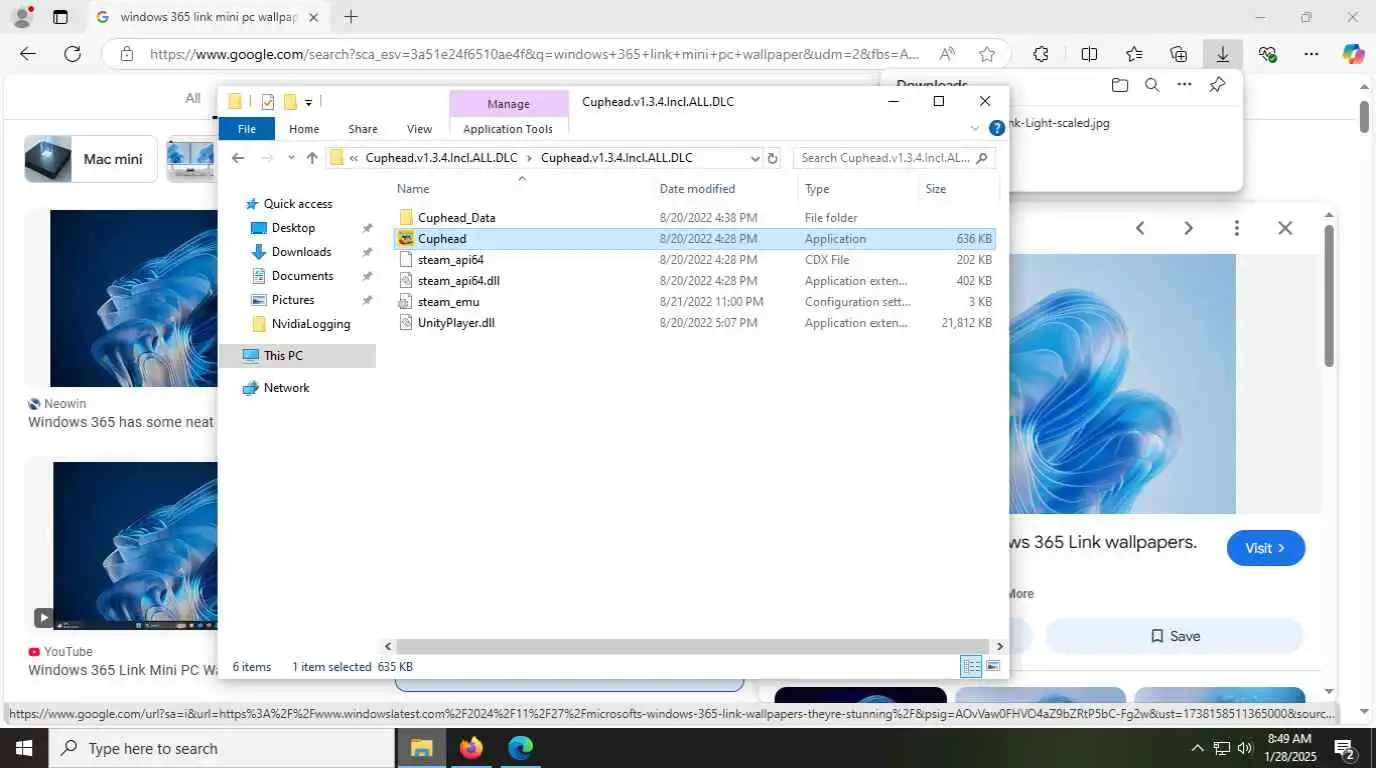The height and width of the screenshot is (768, 1376).
Task: Close the windows 365 link tab
Action: pos(313,17)
